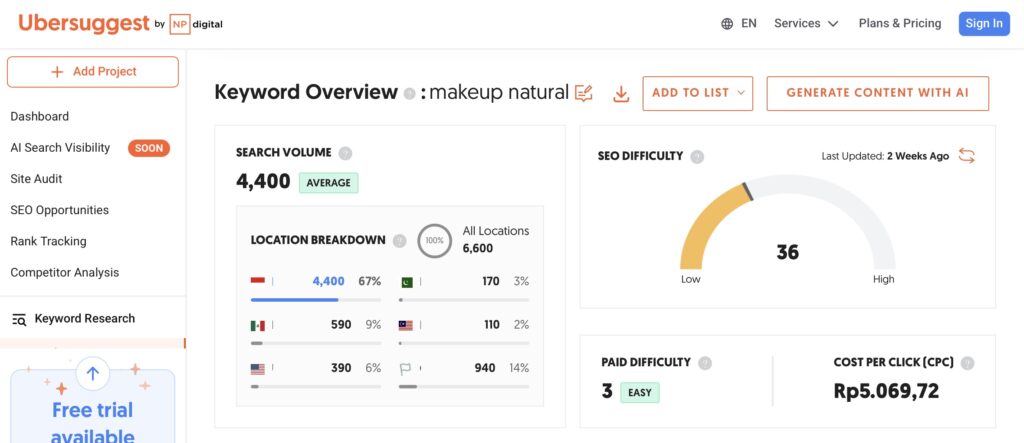Open the Add to List dropdown
This screenshot has height=443, width=1024.
coord(698,93)
